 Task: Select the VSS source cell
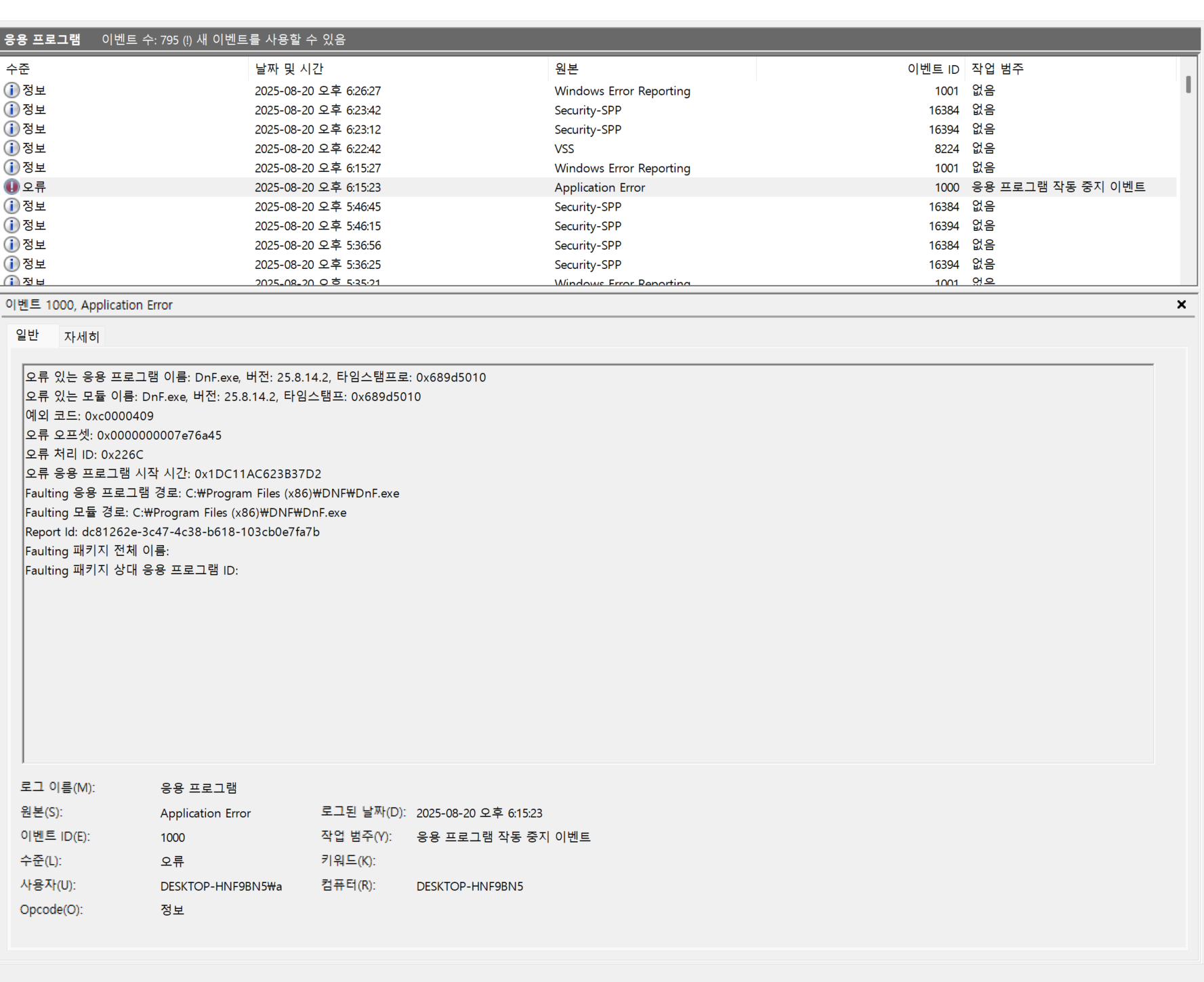[x=564, y=148]
